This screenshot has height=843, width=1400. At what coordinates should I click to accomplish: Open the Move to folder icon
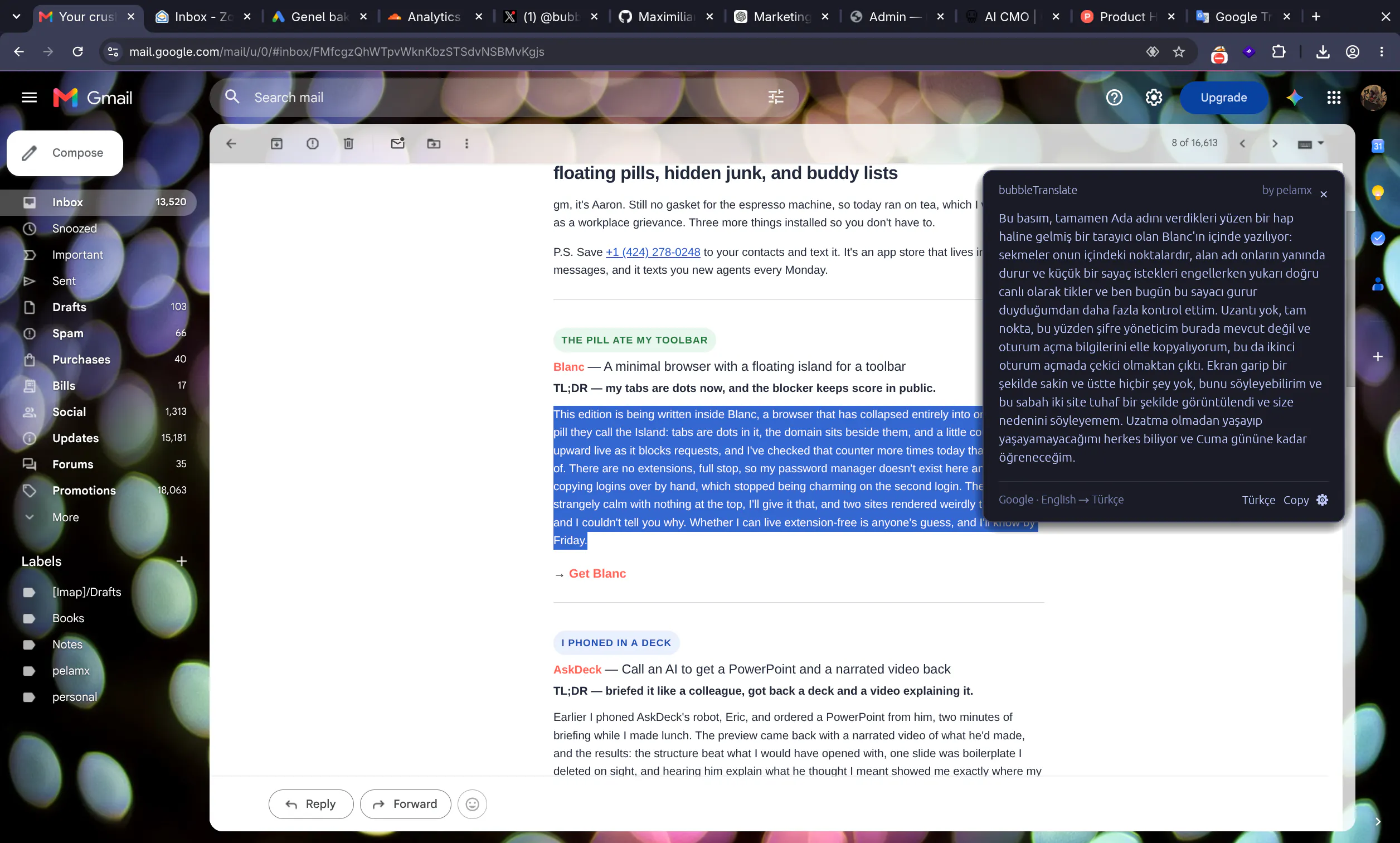[434, 144]
